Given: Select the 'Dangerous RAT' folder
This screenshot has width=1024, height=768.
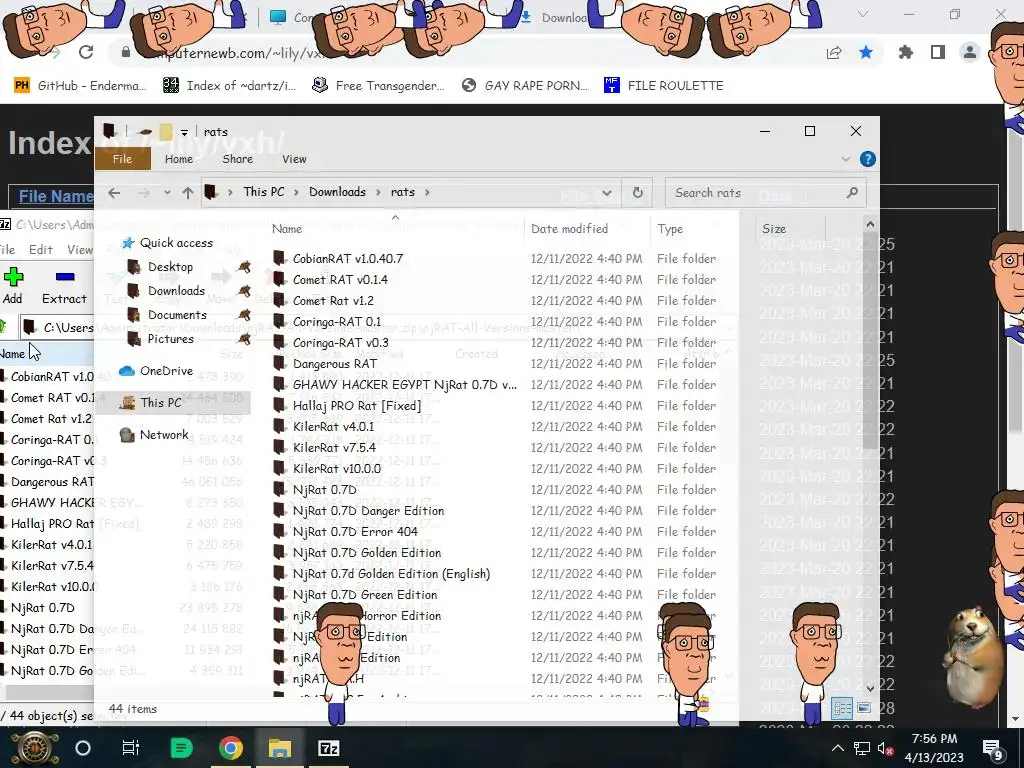Looking at the screenshot, I should click(334, 364).
